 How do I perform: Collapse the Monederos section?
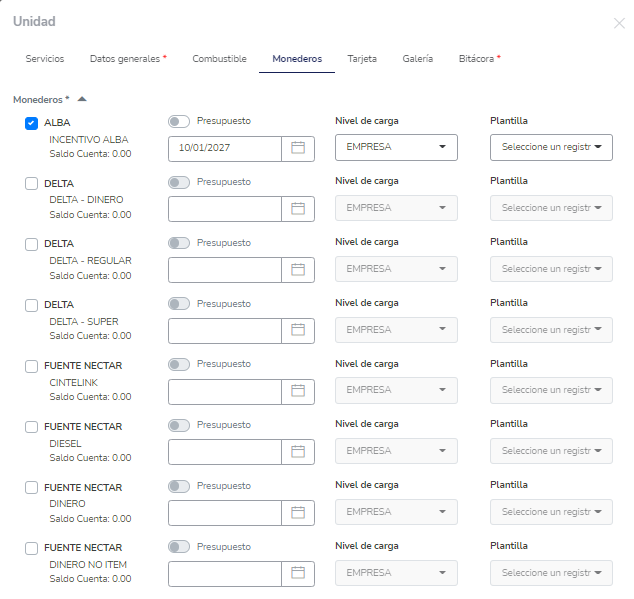click(82, 99)
